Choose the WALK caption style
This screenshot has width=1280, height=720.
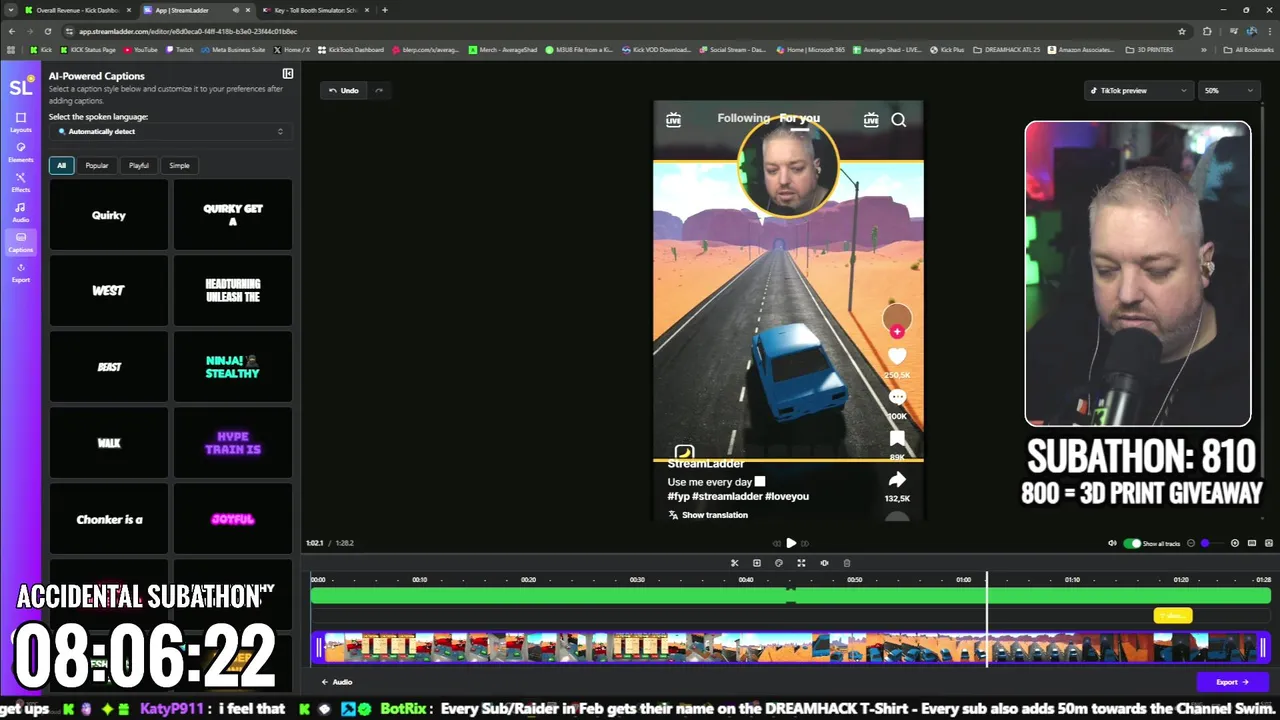(109, 443)
